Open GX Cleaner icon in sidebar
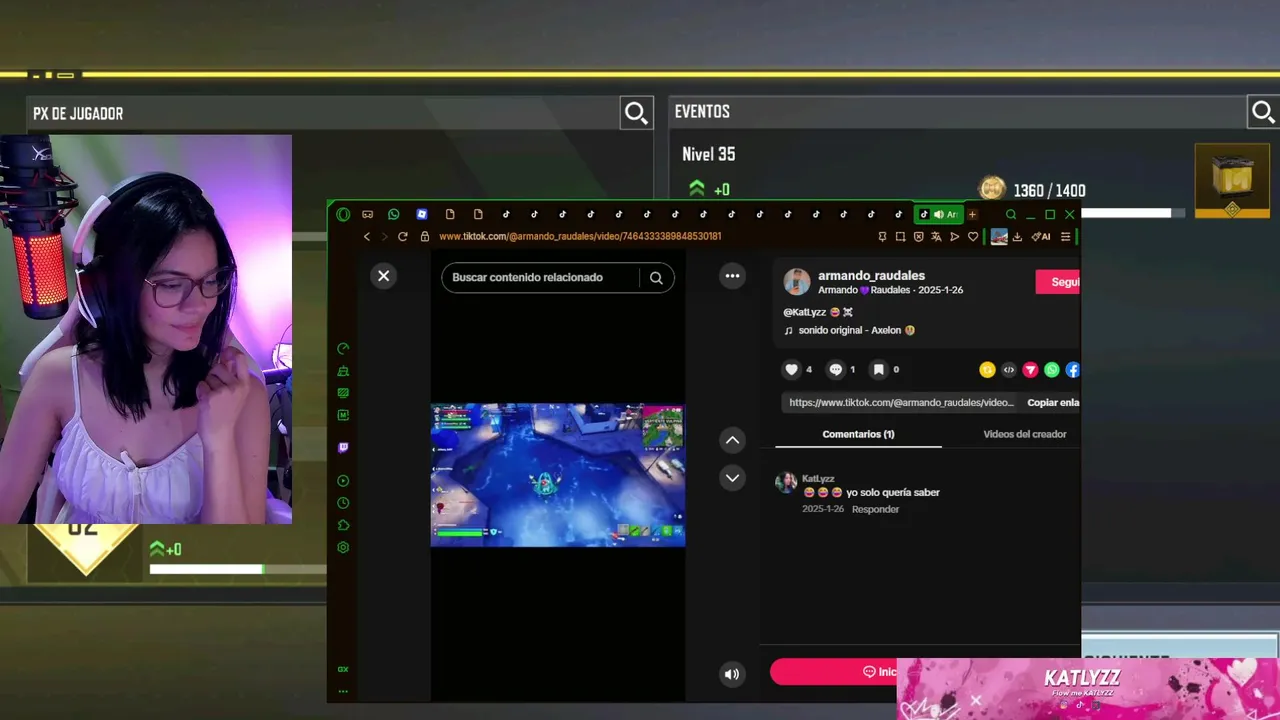Image resolution: width=1280 pixels, height=720 pixels. click(x=343, y=371)
